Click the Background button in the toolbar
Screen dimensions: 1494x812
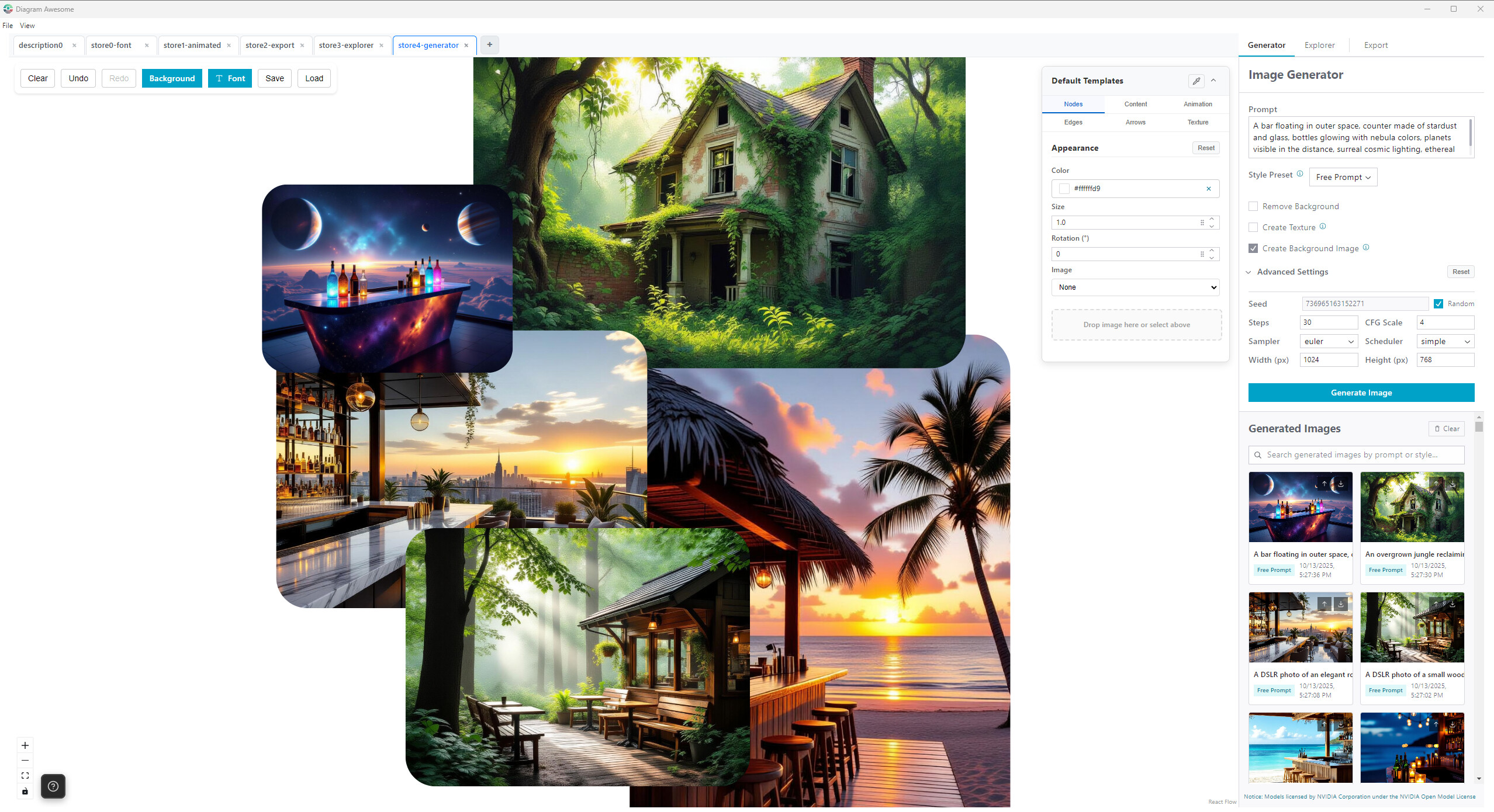pos(172,78)
